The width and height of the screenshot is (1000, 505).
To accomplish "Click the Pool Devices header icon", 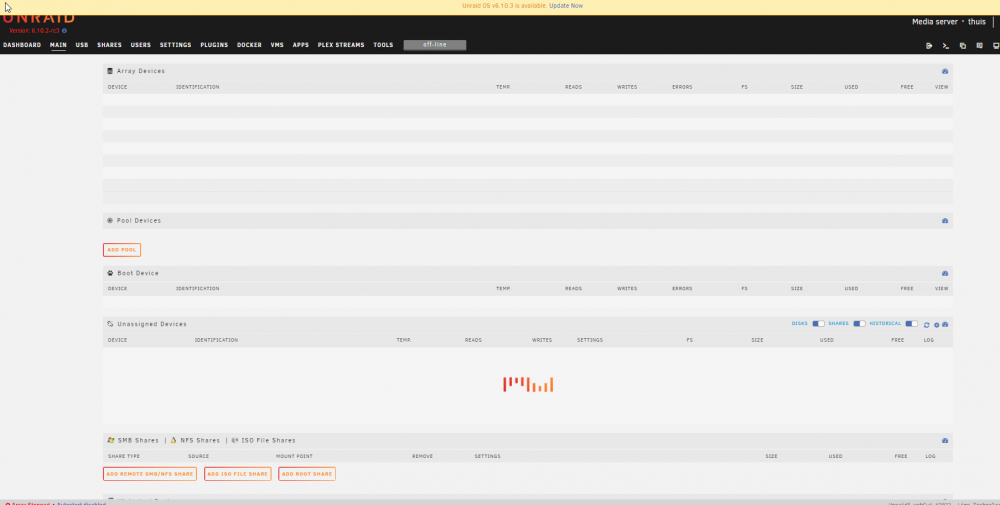I will (x=110, y=221).
